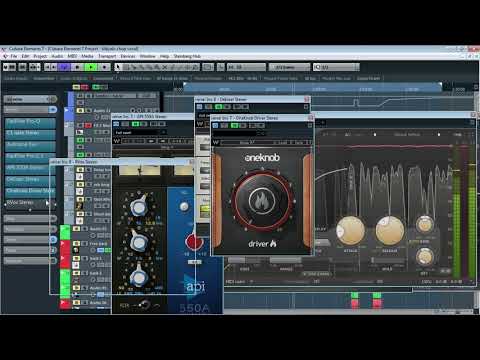Open the FabFilter Pro-Q insert slot
480x360 pixels.
tap(30, 122)
